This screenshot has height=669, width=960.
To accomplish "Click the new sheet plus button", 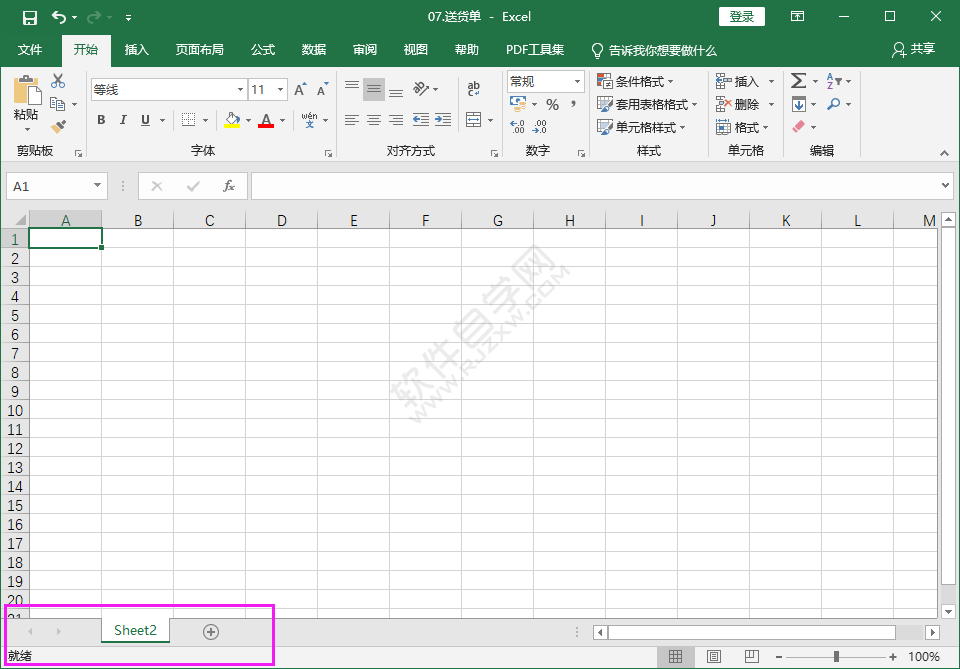I will 210,631.
